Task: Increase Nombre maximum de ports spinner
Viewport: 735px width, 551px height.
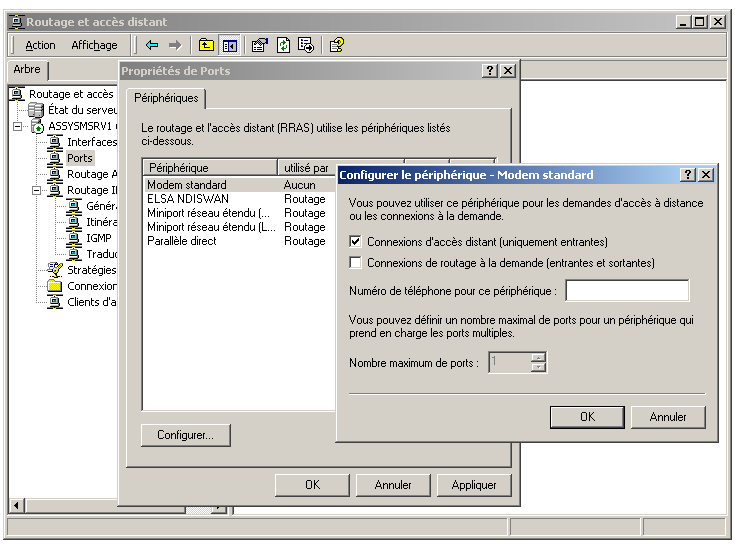Action: pos(539,357)
